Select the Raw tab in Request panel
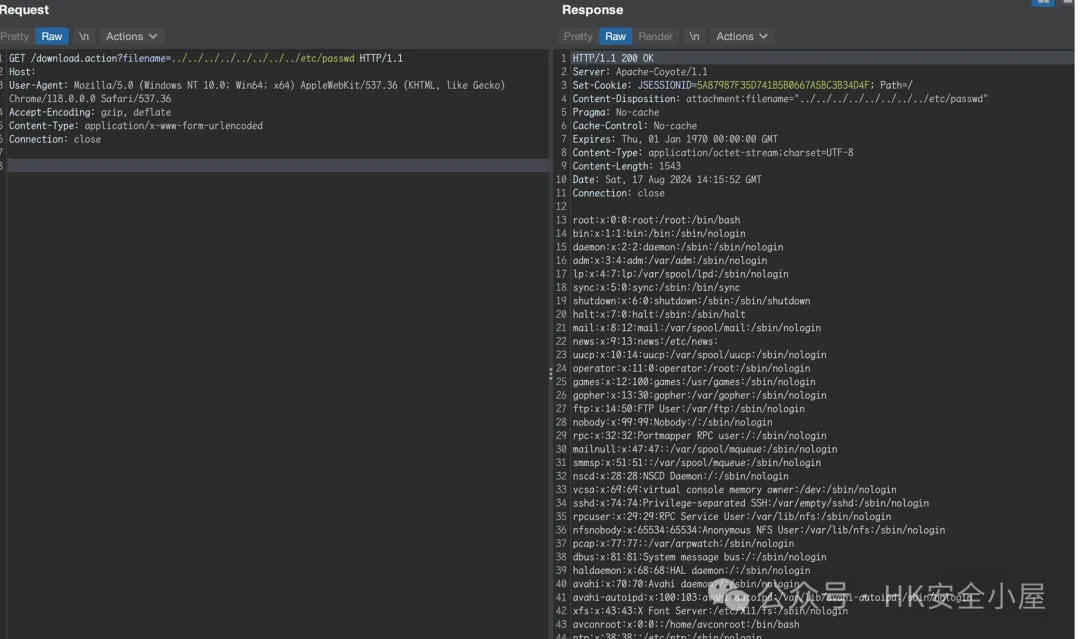The image size is (1080, 639). [52, 36]
